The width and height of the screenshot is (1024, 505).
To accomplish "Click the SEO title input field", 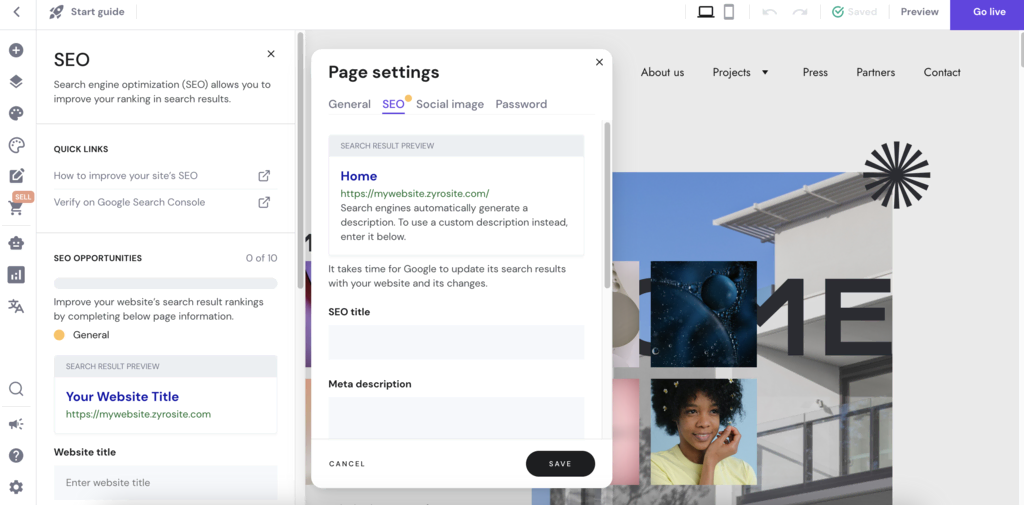I will pyautogui.click(x=456, y=342).
